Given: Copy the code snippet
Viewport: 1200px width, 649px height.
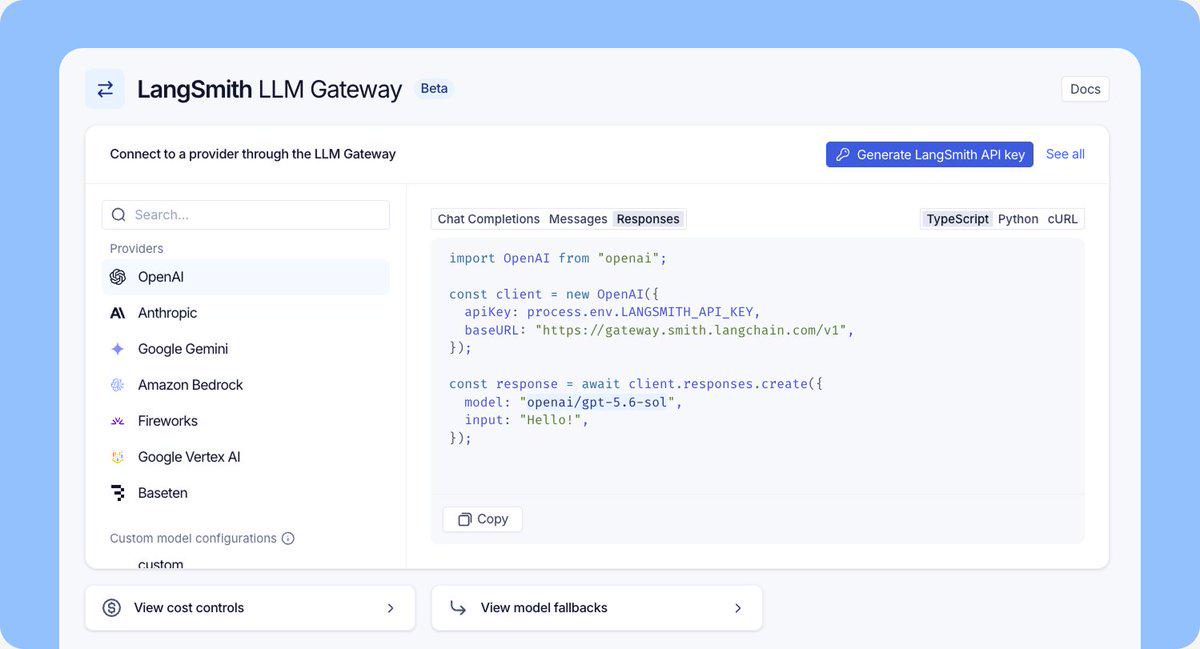Looking at the screenshot, I should click(x=482, y=519).
